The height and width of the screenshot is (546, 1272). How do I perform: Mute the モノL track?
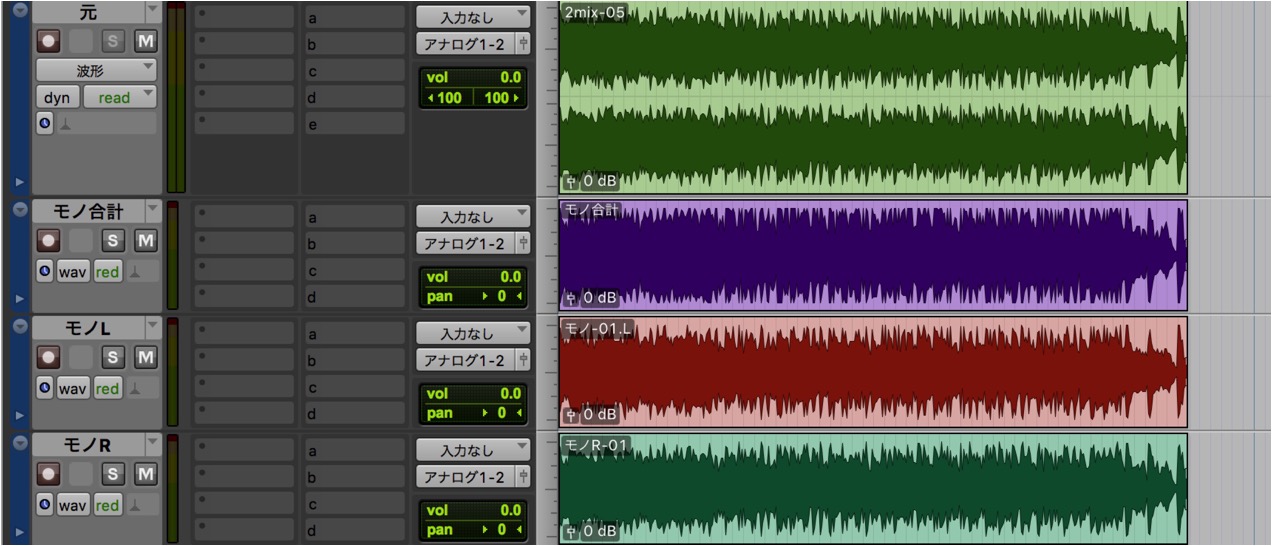146,357
